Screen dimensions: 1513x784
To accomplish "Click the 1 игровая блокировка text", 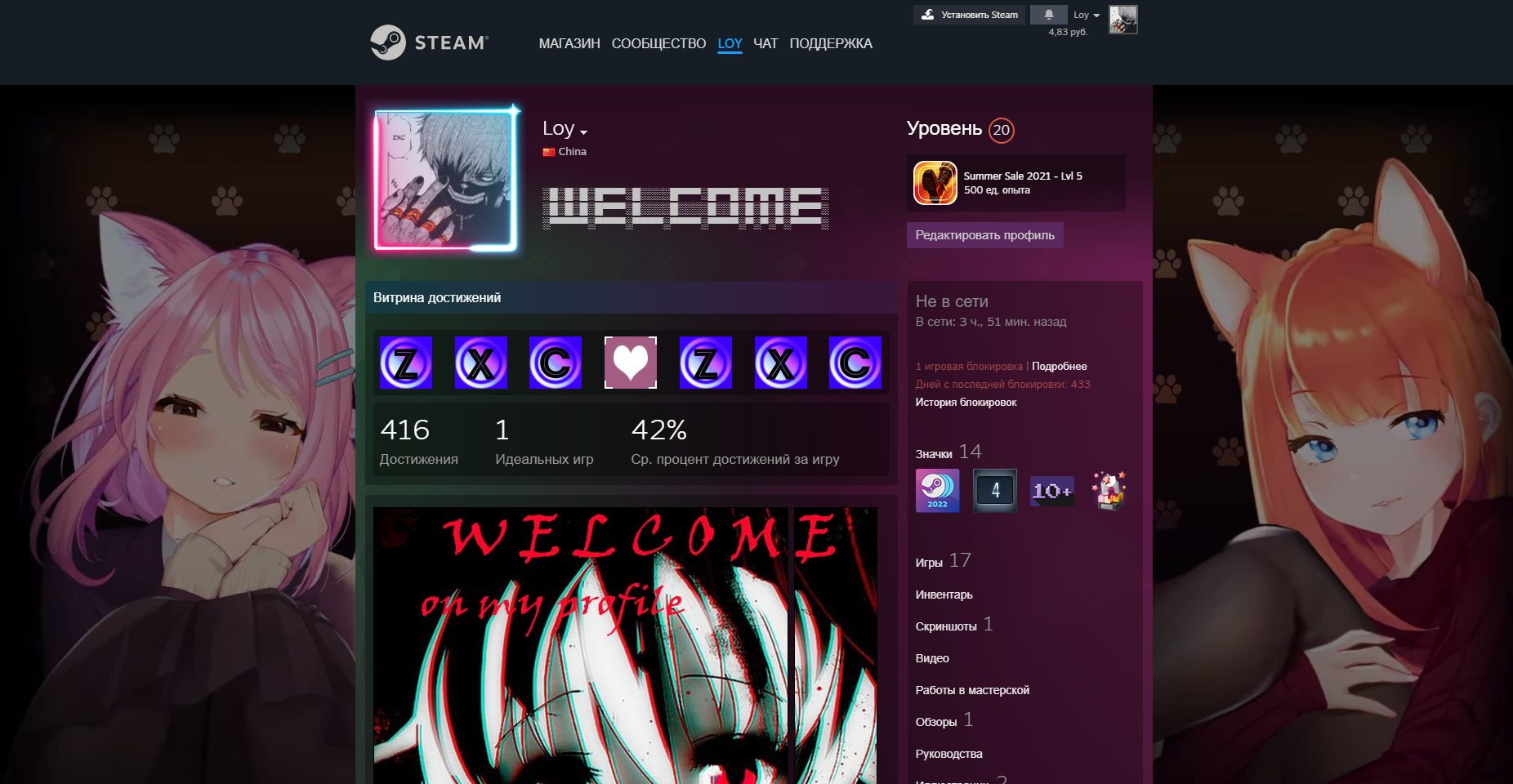I will coord(969,367).
